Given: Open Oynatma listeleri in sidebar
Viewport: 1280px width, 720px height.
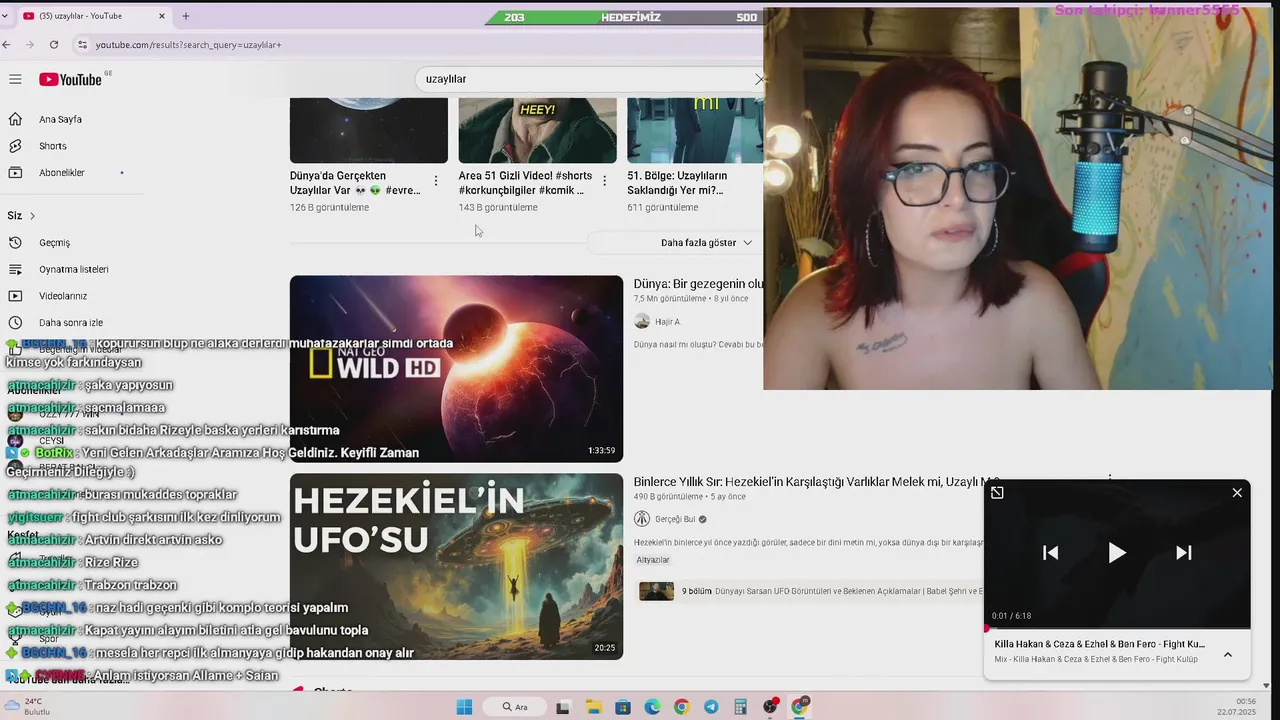Looking at the screenshot, I should (73, 270).
